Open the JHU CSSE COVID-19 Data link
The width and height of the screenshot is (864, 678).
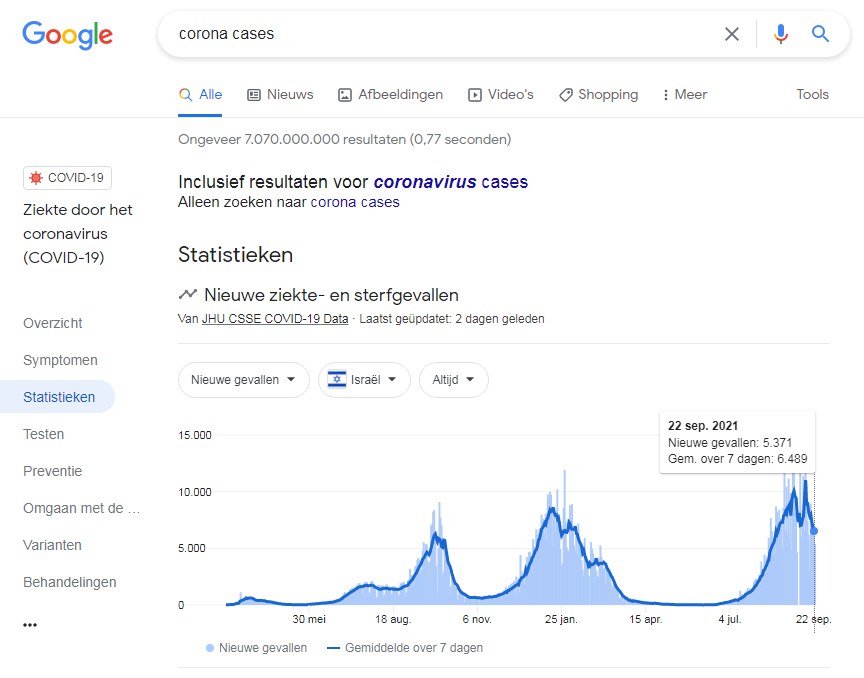coord(275,319)
